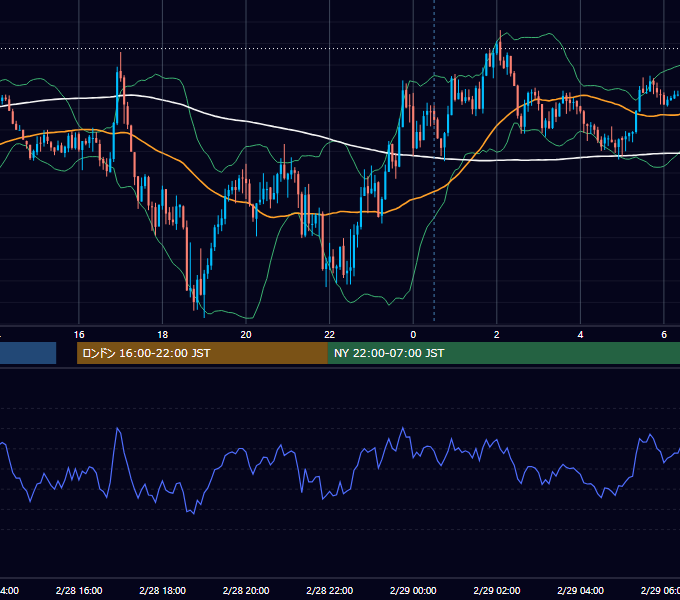Click the 2/28 18:00 time label
This screenshot has width=680, height=600.
163,591
